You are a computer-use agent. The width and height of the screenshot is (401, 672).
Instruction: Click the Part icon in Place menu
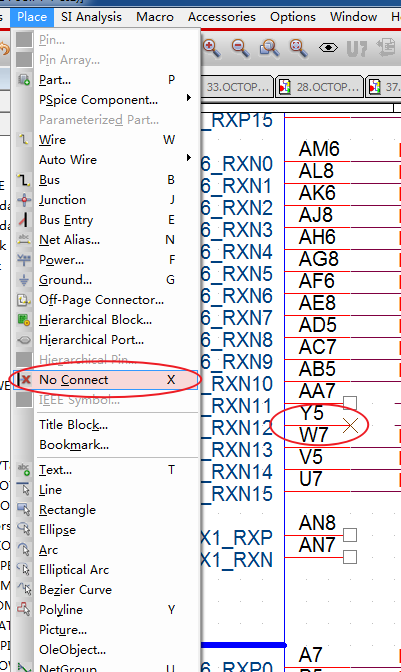24,80
